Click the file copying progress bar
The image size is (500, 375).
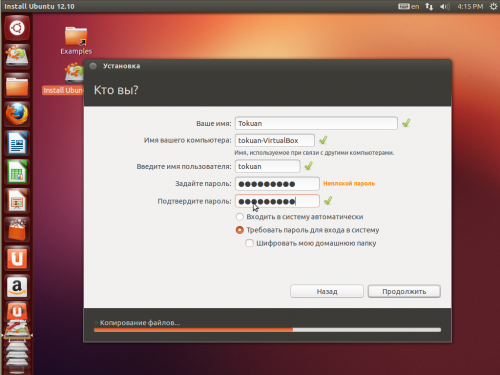coord(267,330)
